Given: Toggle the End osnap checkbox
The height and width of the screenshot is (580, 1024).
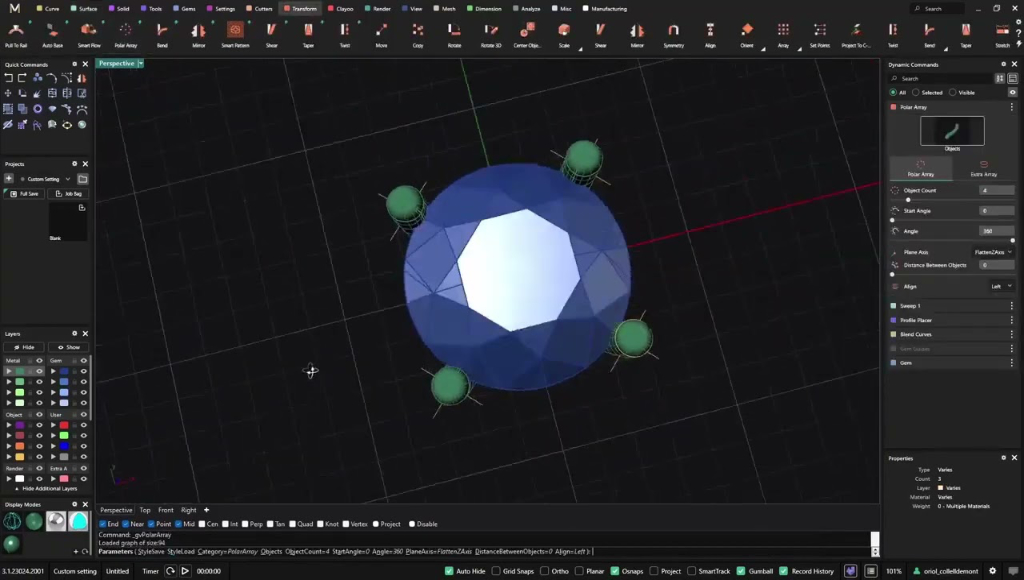Looking at the screenshot, I should tap(103, 524).
